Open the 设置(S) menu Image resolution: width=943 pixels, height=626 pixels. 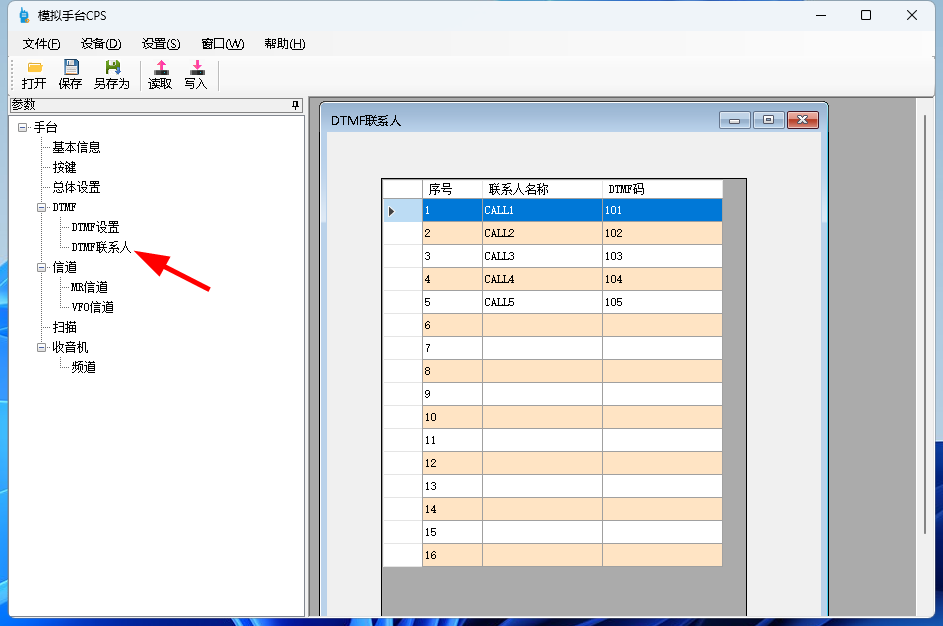tap(161, 44)
